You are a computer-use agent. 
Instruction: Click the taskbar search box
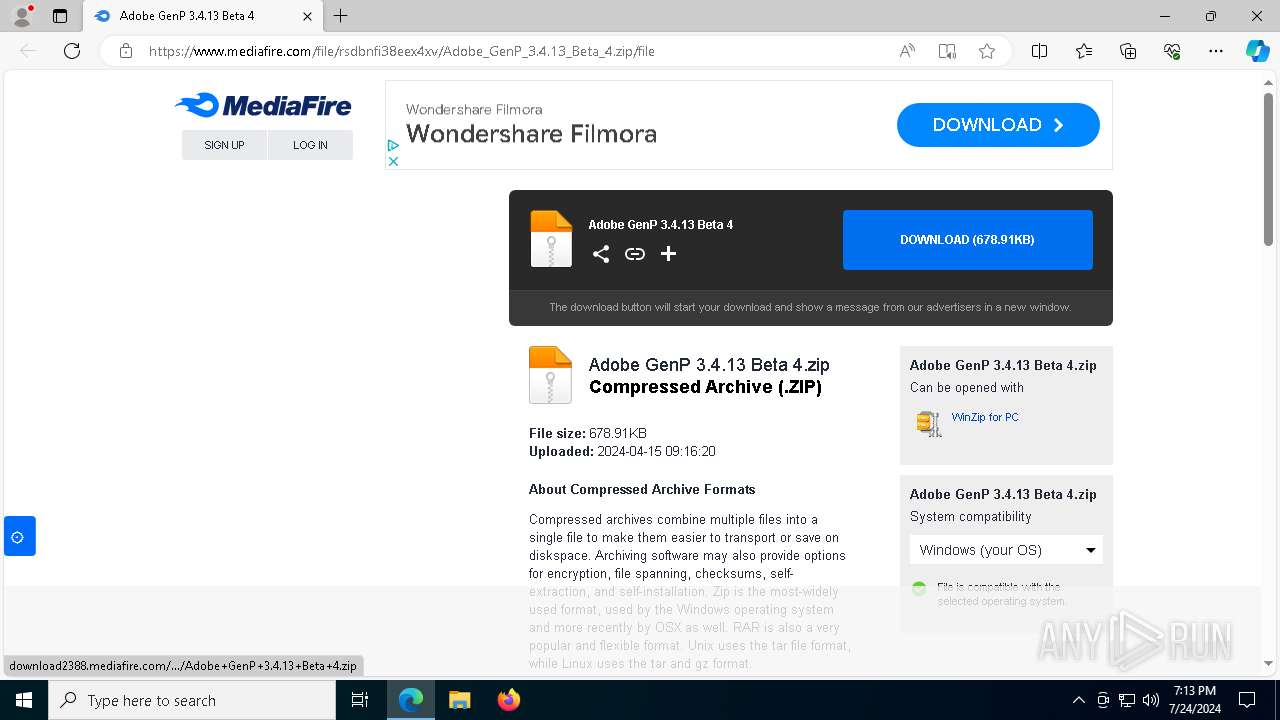(192, 700)
